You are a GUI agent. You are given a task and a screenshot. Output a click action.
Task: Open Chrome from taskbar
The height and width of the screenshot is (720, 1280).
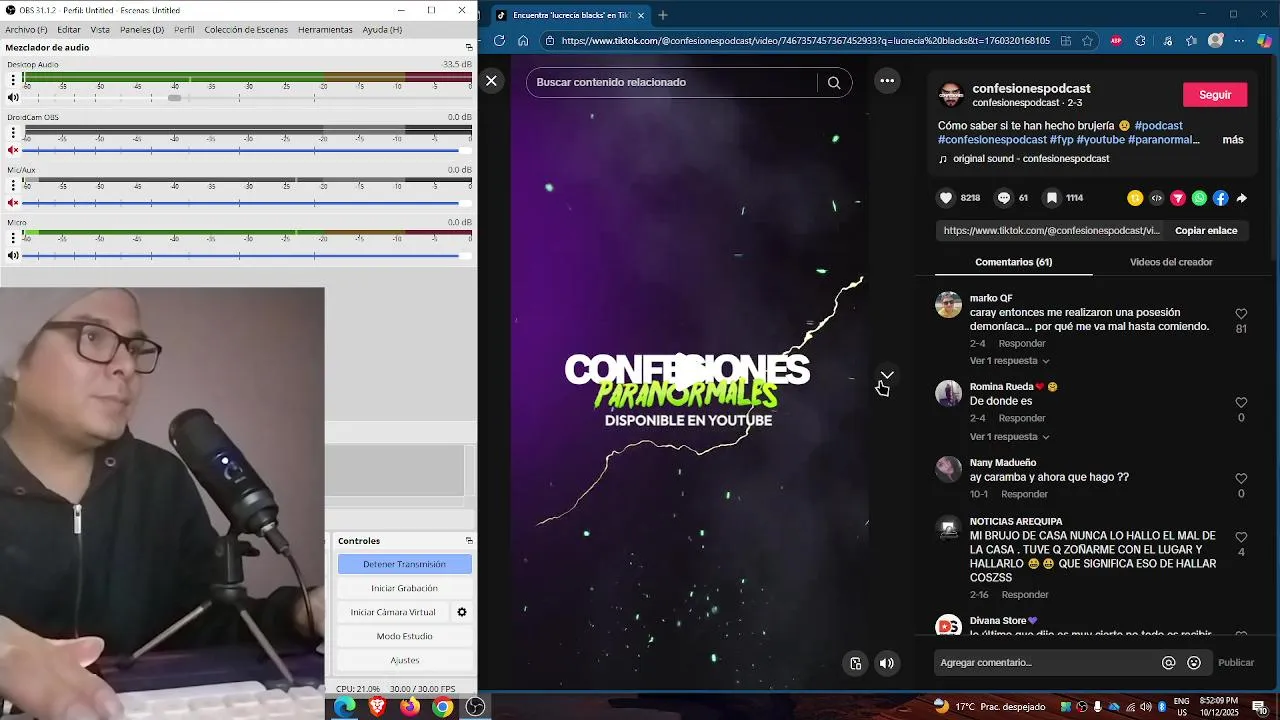click(442, 707)
